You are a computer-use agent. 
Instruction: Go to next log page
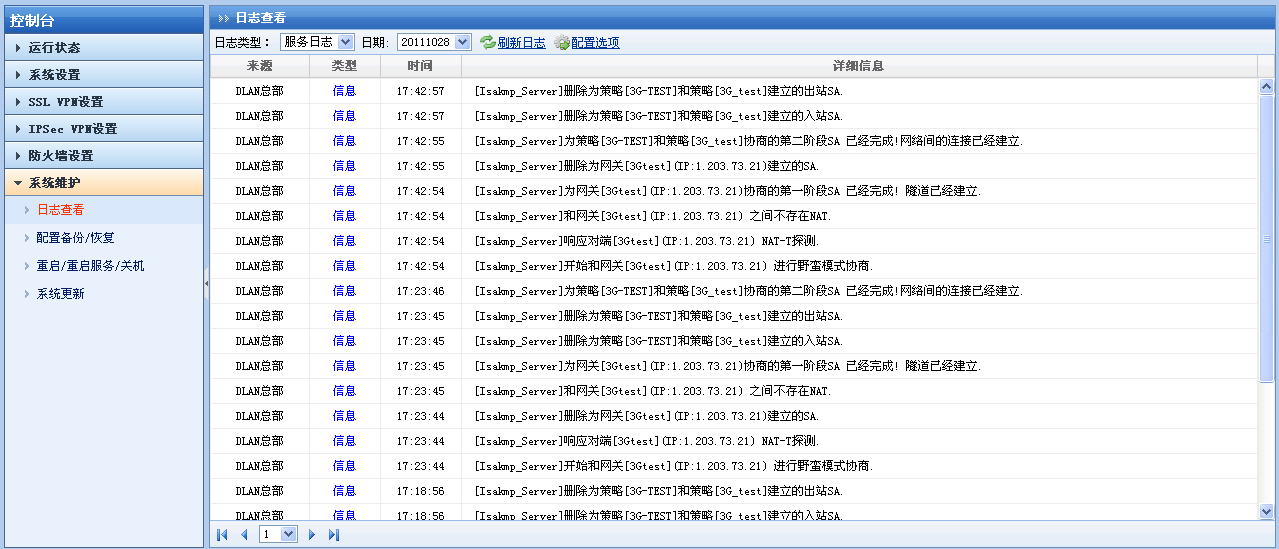[x=312, y=535]
